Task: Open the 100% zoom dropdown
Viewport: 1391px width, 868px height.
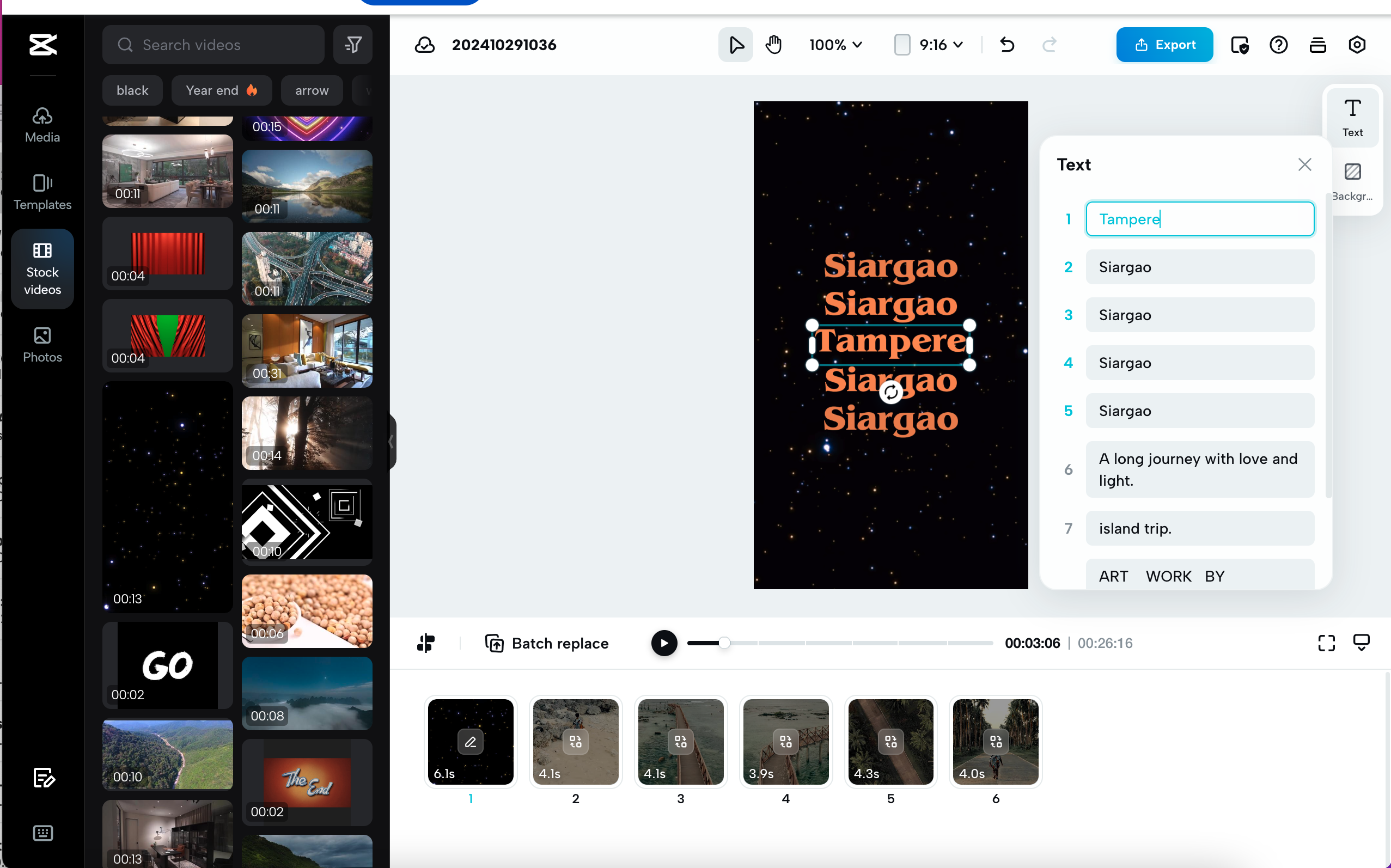Action: click(x=835, y=44)
